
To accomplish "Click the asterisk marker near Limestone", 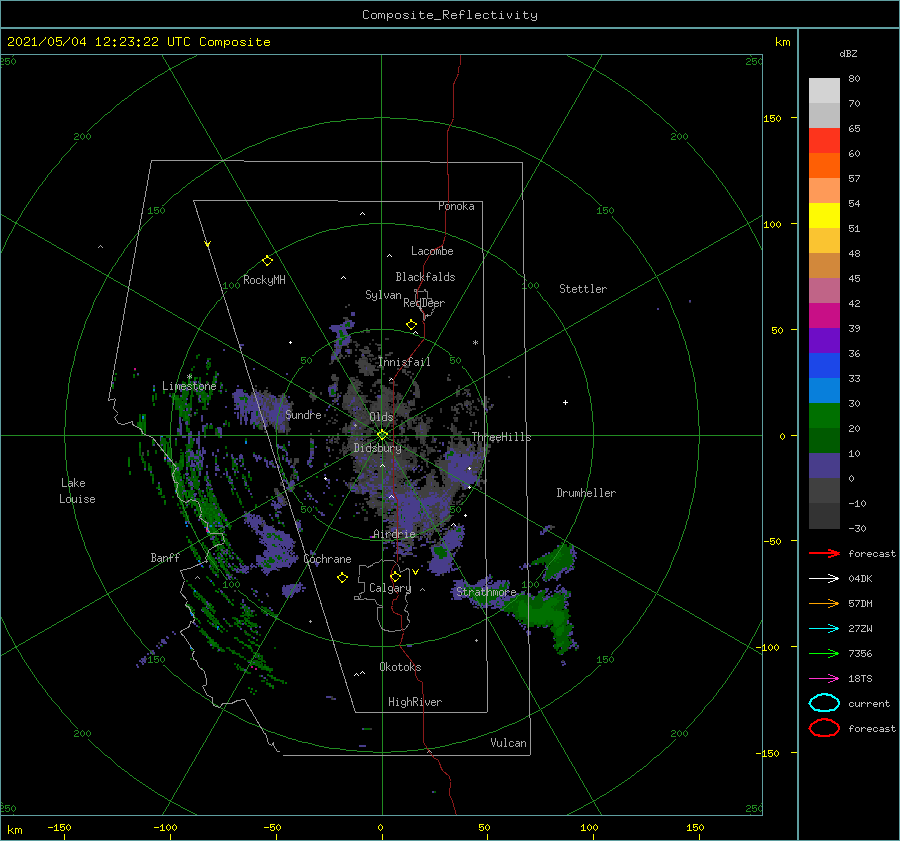I will [x=189, y=377].
